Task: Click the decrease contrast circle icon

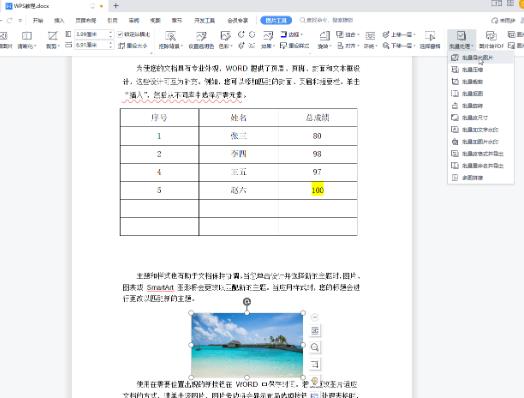Action: 252,34
